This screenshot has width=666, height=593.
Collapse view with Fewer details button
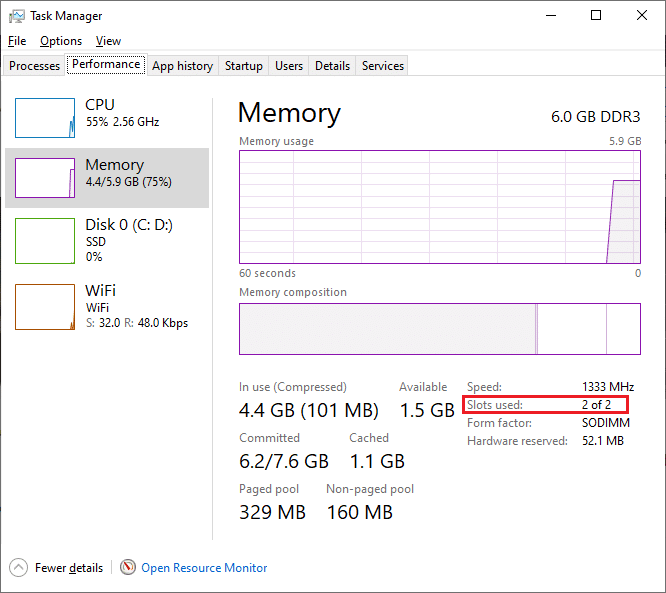[68, 568]
